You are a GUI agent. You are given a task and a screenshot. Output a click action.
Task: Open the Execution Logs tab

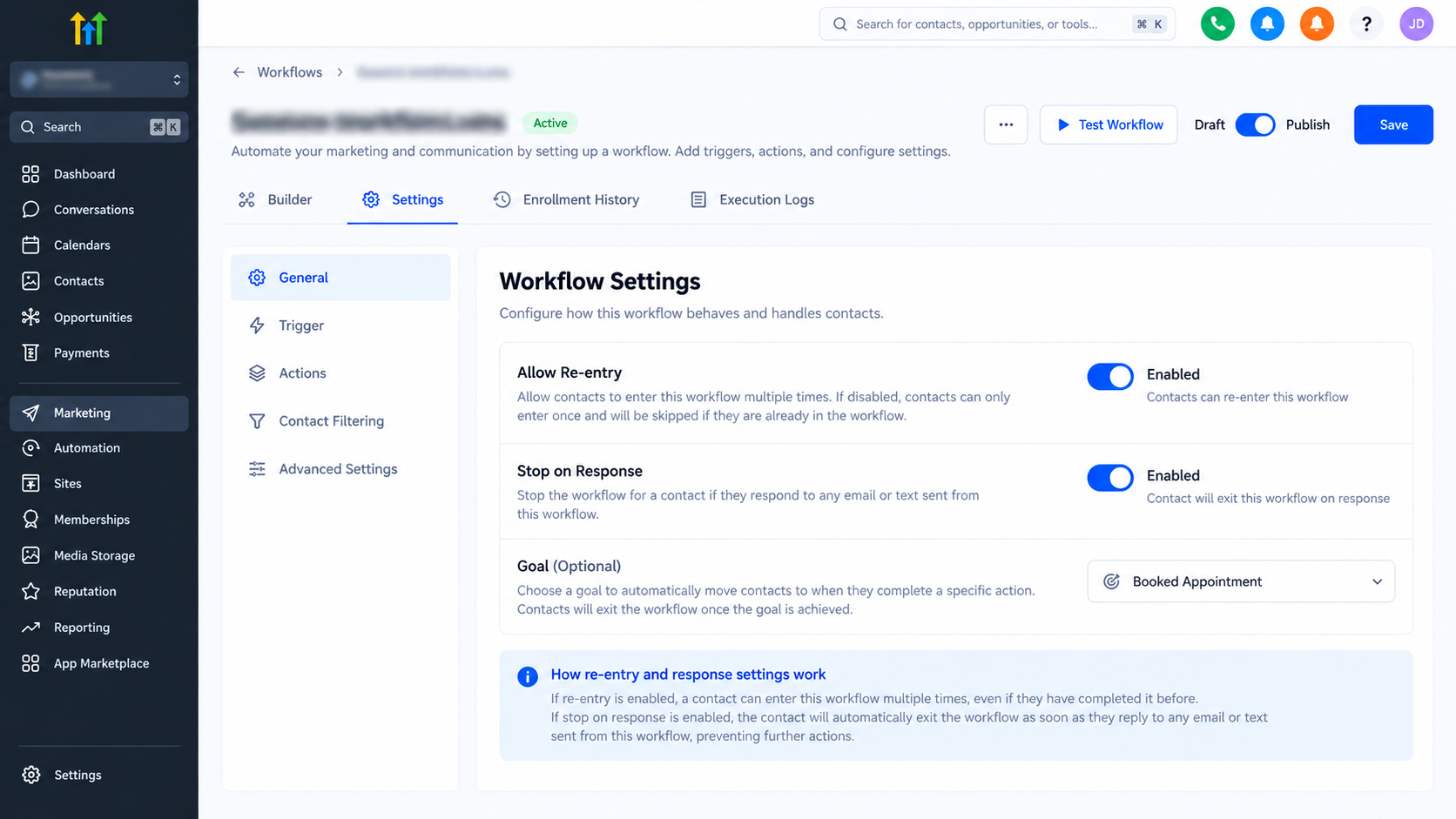[752, 199]
